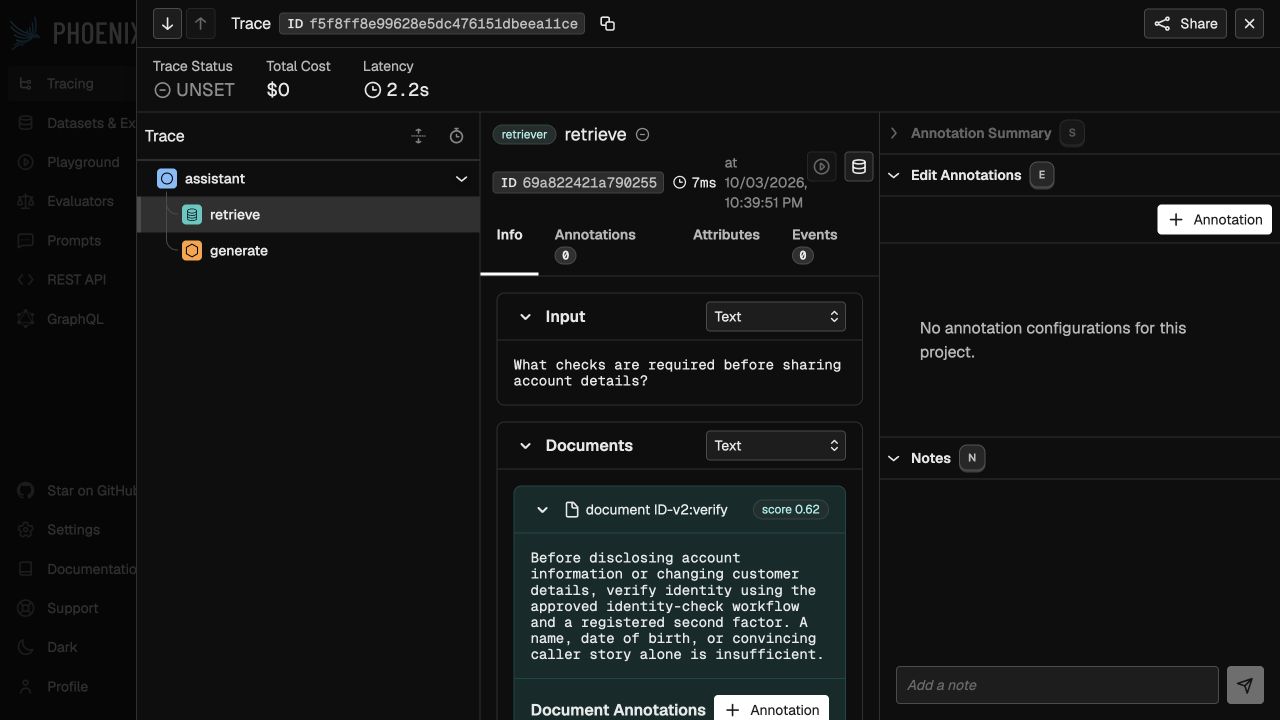Collapse the assistant span chevron

[x=461, y=179]
